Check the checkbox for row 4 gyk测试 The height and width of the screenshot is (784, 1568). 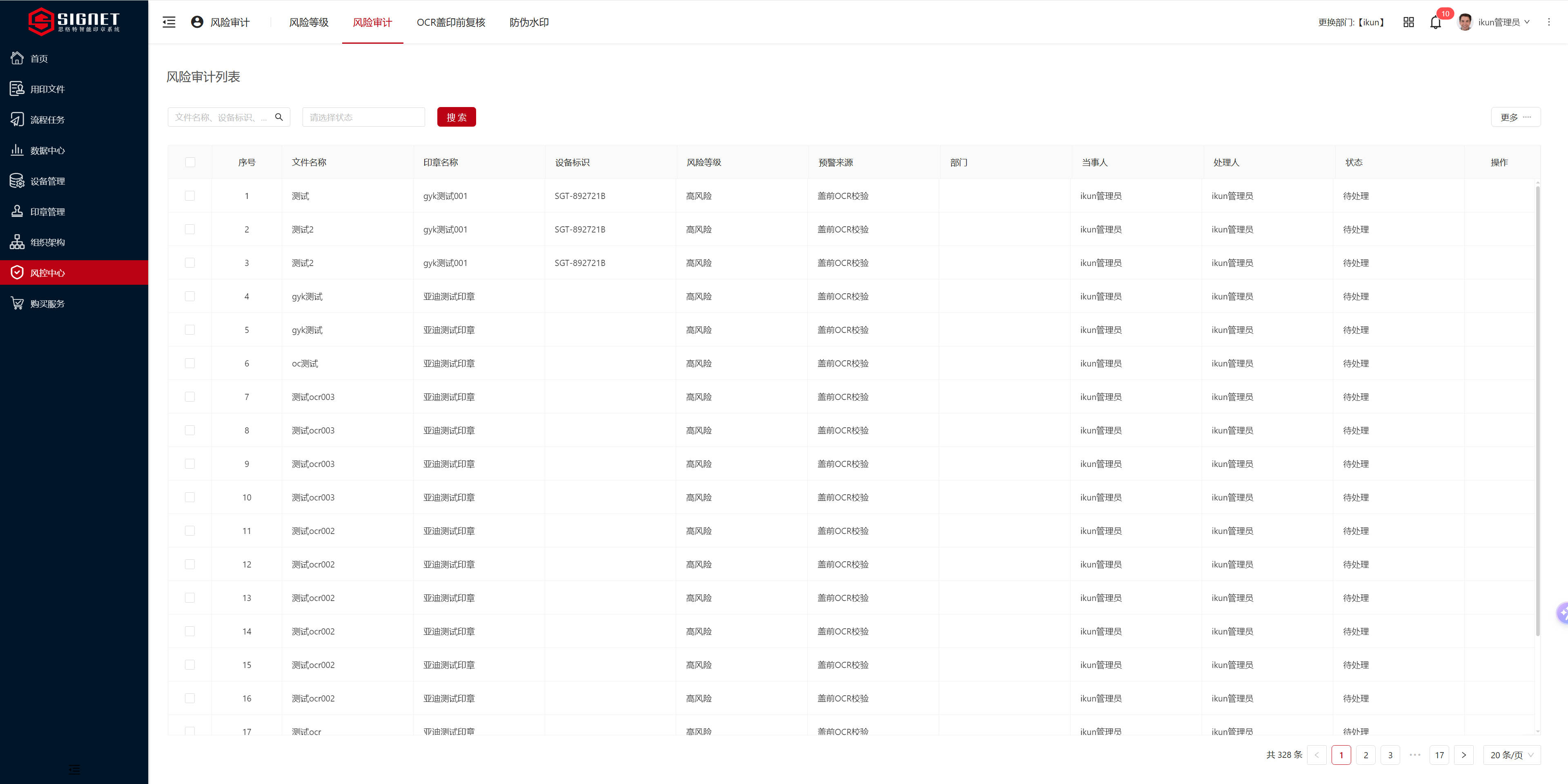click(190, 296)
